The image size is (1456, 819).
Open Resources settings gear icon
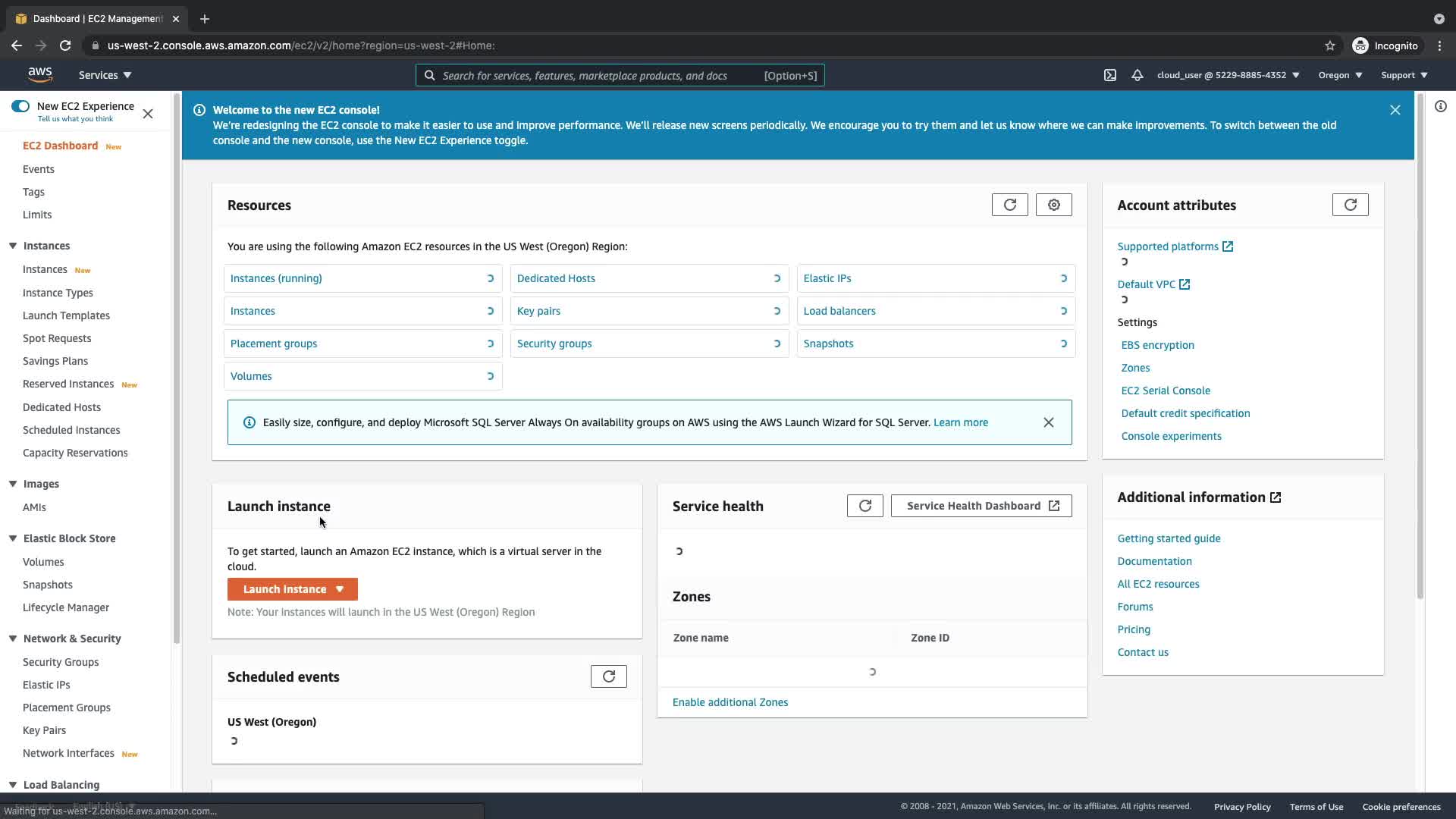click(x=1053, y=205)
